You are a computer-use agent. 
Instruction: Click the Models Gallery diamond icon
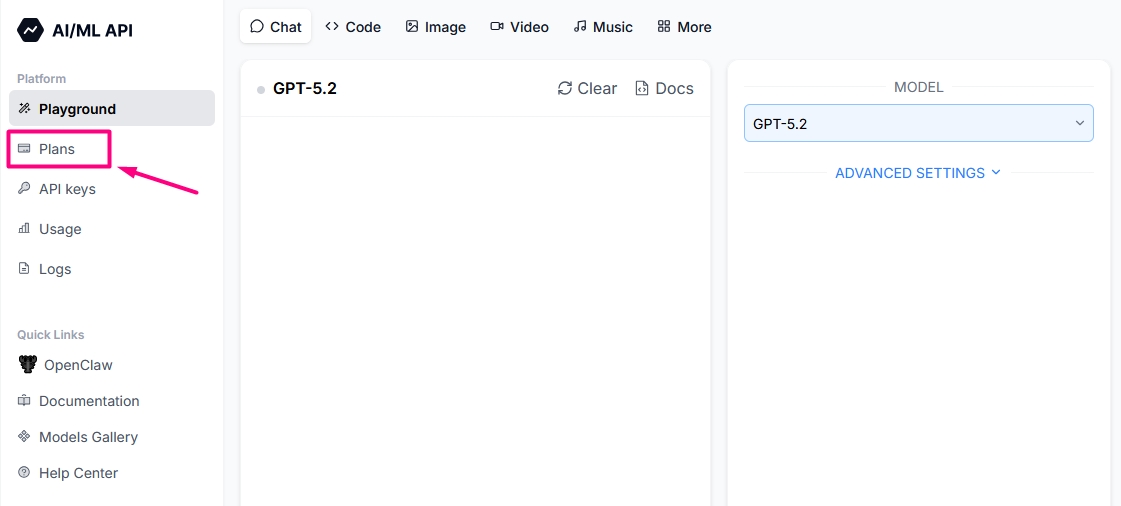click(24, 436)
